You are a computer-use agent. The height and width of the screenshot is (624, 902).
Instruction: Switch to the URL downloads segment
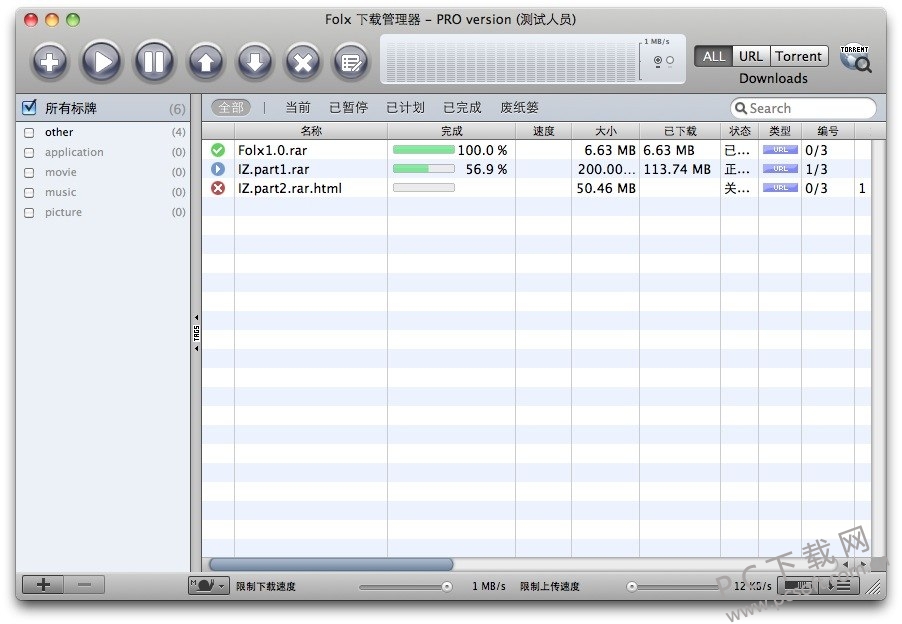(751, 56)
